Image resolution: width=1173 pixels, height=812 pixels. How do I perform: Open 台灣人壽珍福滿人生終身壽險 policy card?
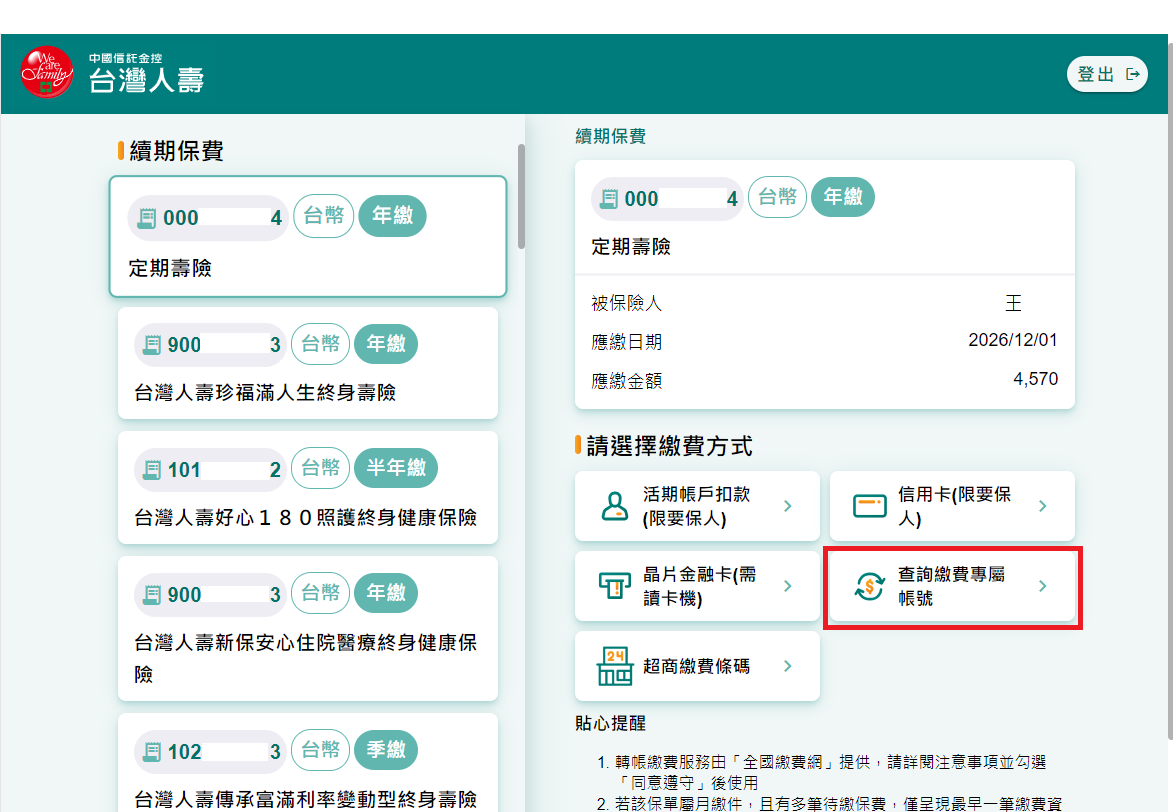(307, 363)
